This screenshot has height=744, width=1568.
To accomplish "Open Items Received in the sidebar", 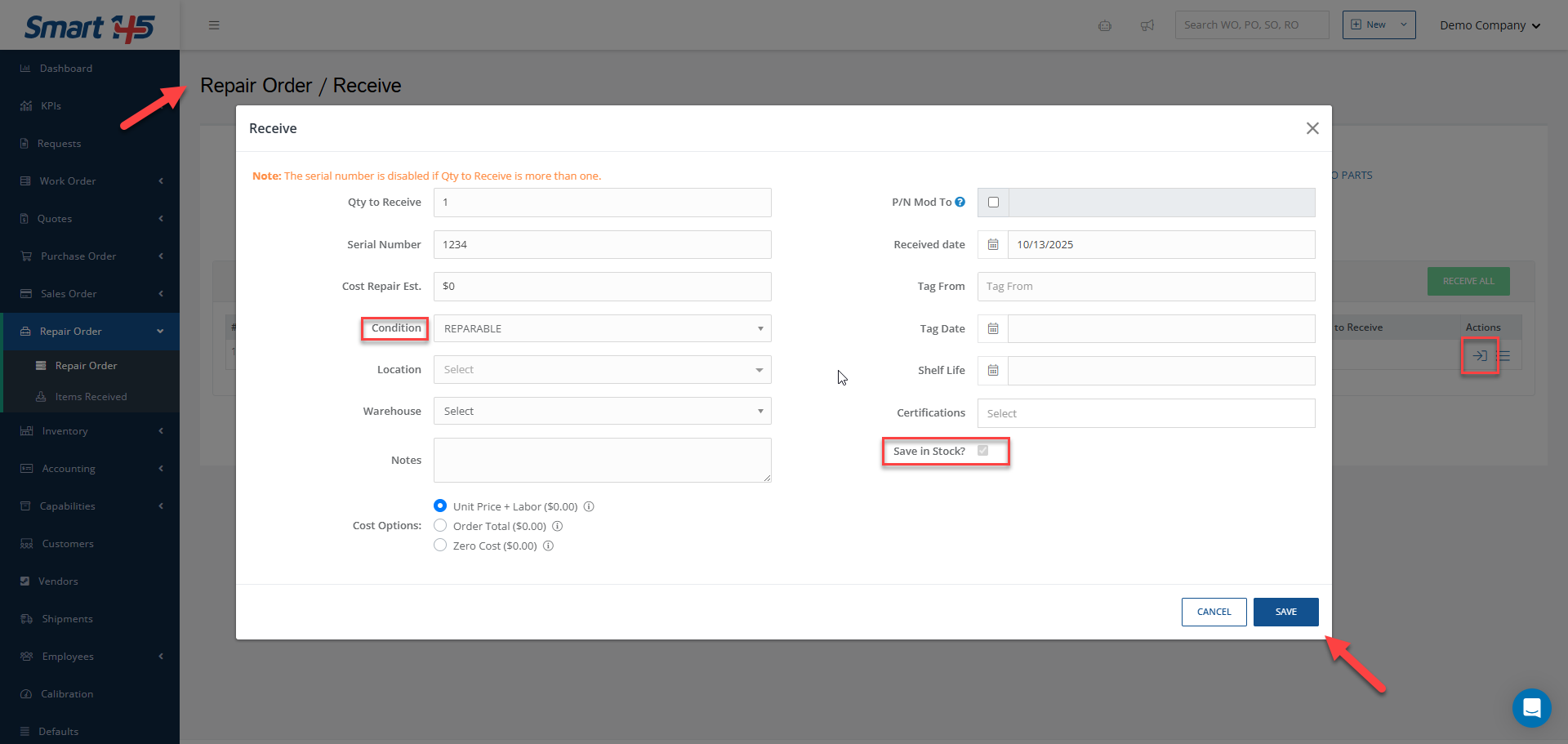I will 91,397.
